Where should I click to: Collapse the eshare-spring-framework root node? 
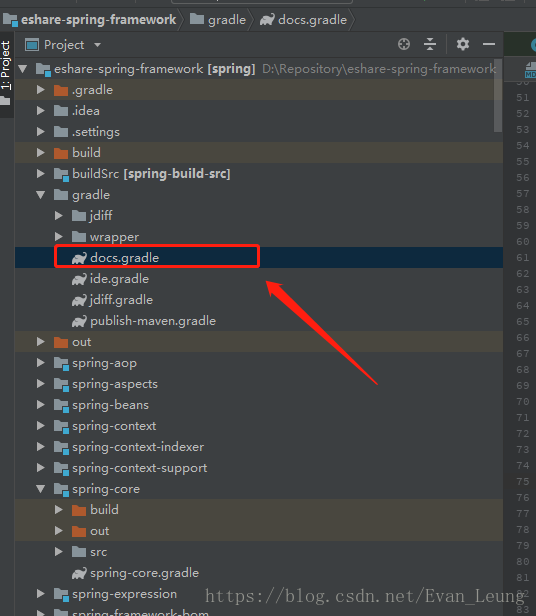[x=23, y=69]
